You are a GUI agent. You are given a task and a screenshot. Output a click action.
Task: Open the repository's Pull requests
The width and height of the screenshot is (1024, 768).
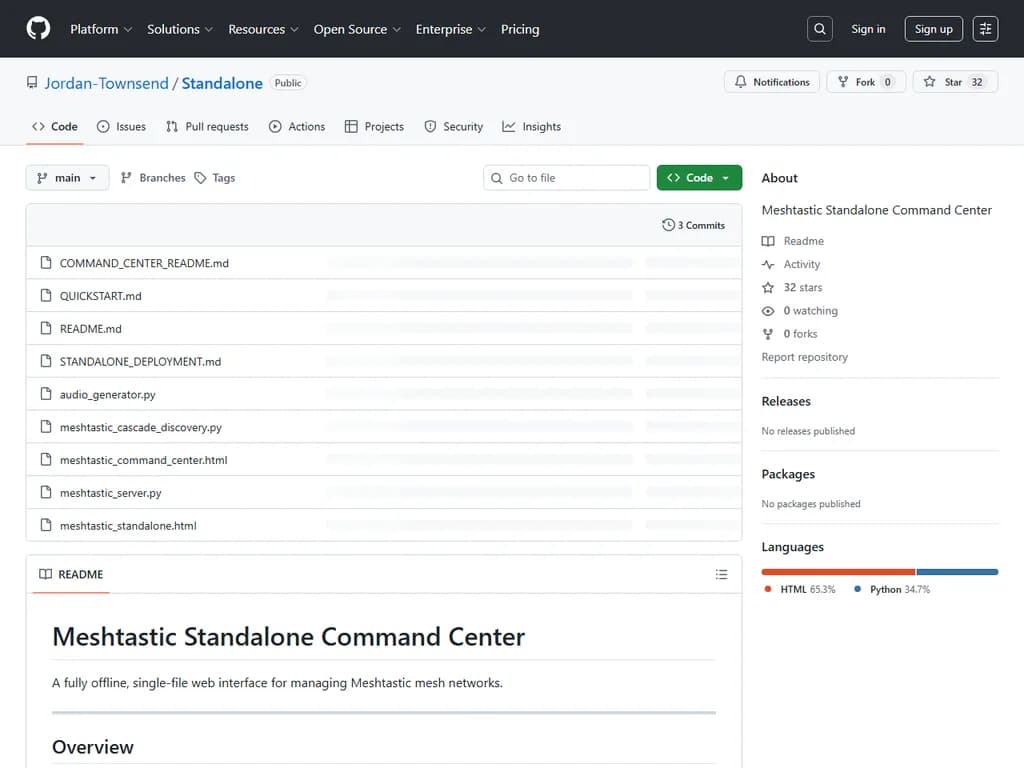click(x=207, y=126)
